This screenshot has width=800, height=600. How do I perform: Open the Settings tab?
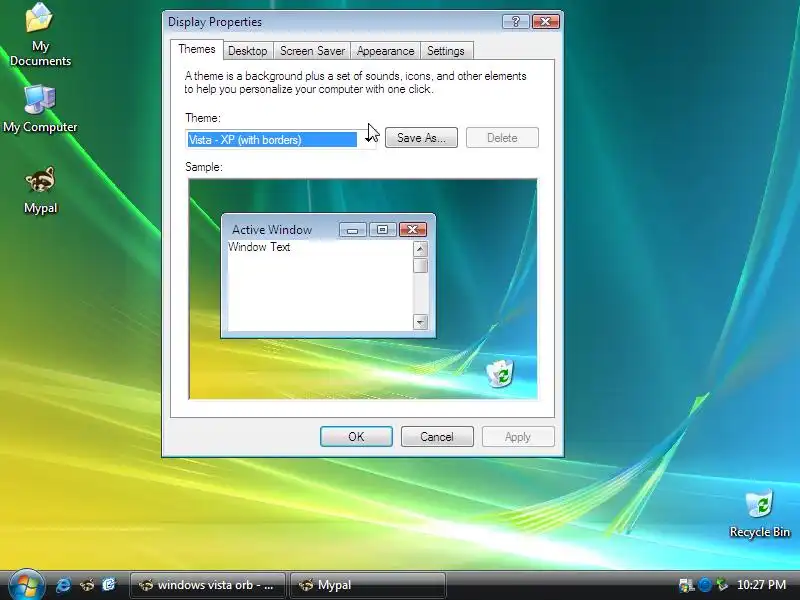(446, 51)
